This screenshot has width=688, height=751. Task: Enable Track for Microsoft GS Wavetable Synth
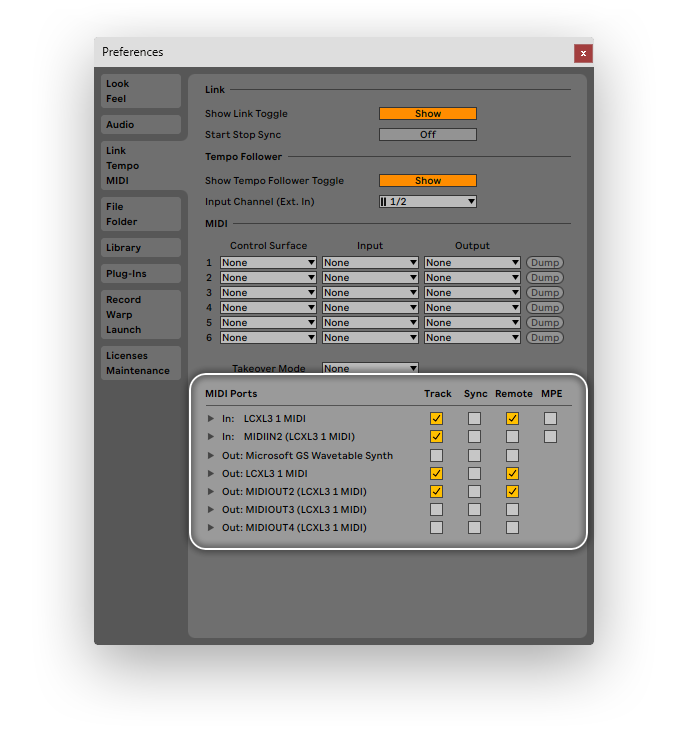click(436, 455)
